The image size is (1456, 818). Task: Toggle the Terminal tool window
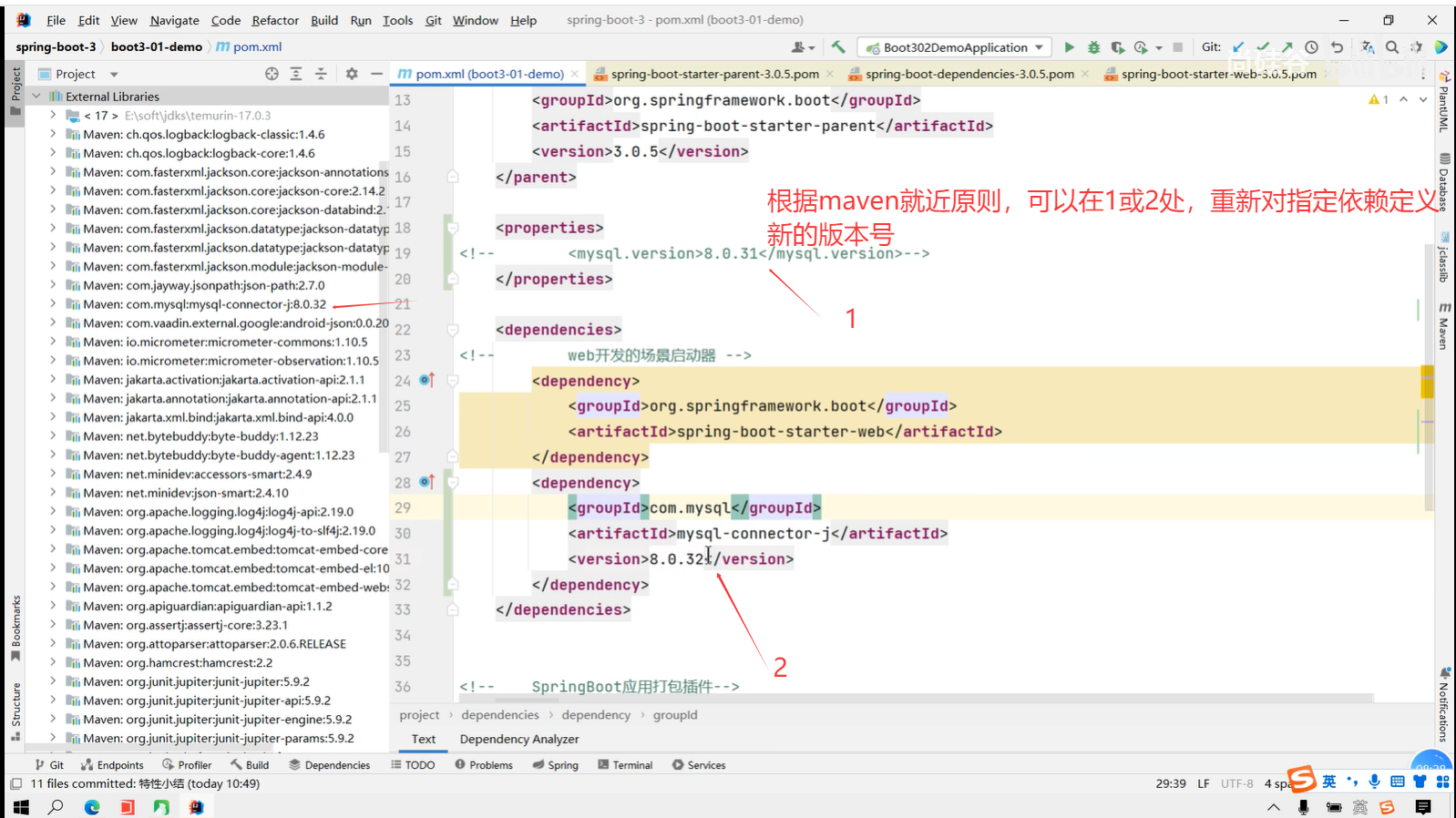coord(625,765)
